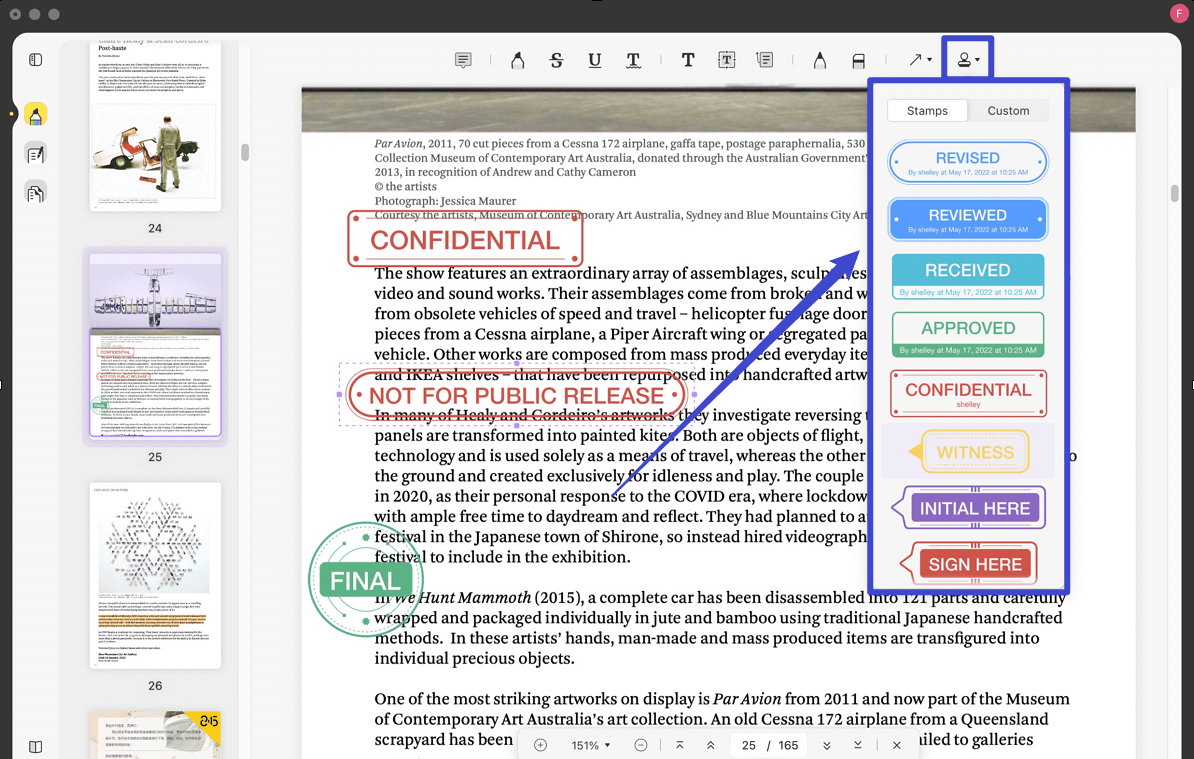Open the zoom percentage dropdown showing 151%
The image size is (1194, 759).
590,745
